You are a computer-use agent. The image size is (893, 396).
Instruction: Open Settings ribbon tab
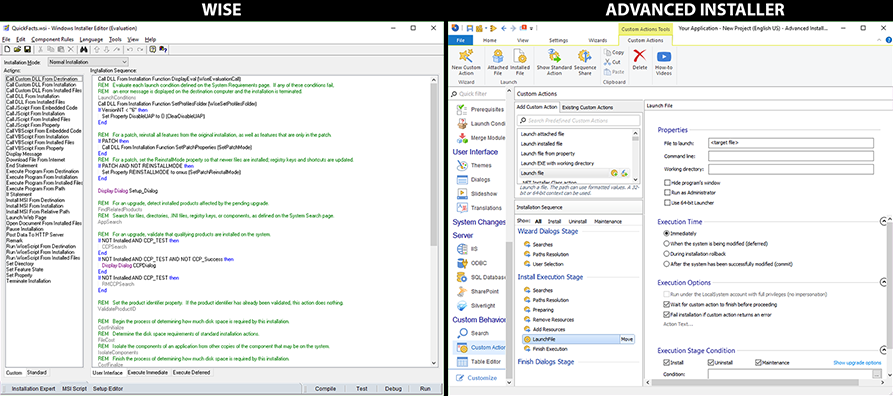click(x=558, y=40)
